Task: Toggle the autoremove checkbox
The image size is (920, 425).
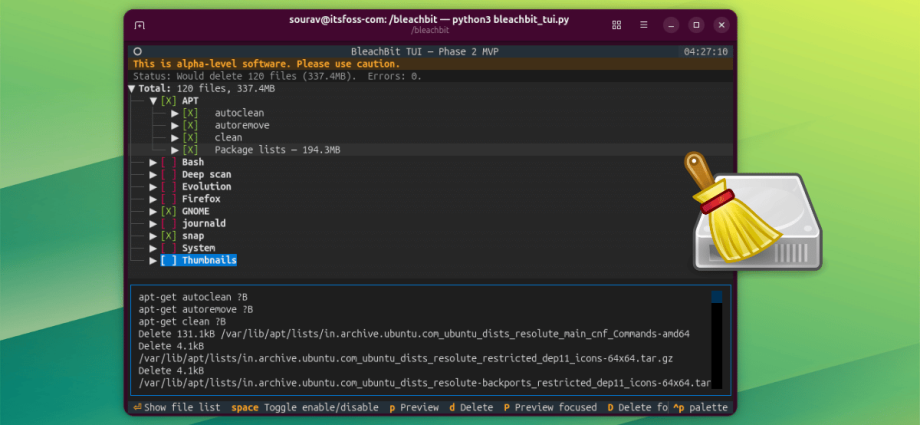Action: 190,126
